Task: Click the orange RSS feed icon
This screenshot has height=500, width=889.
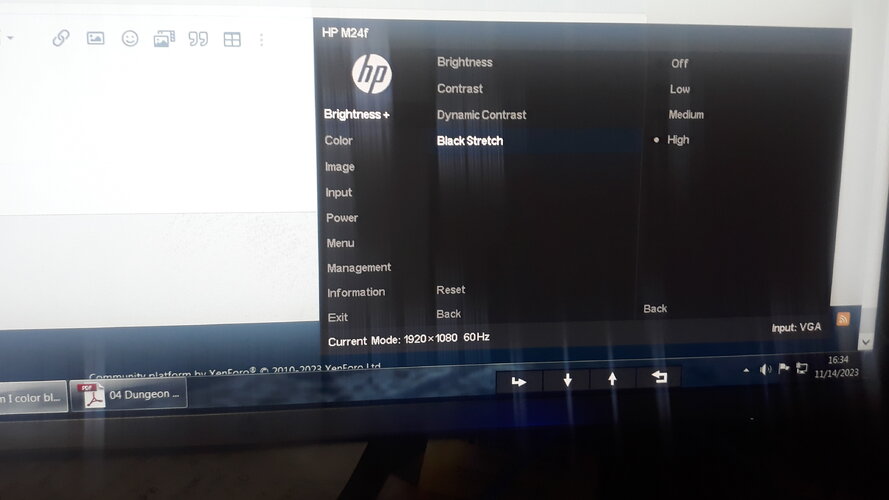Action: [843, 319]
